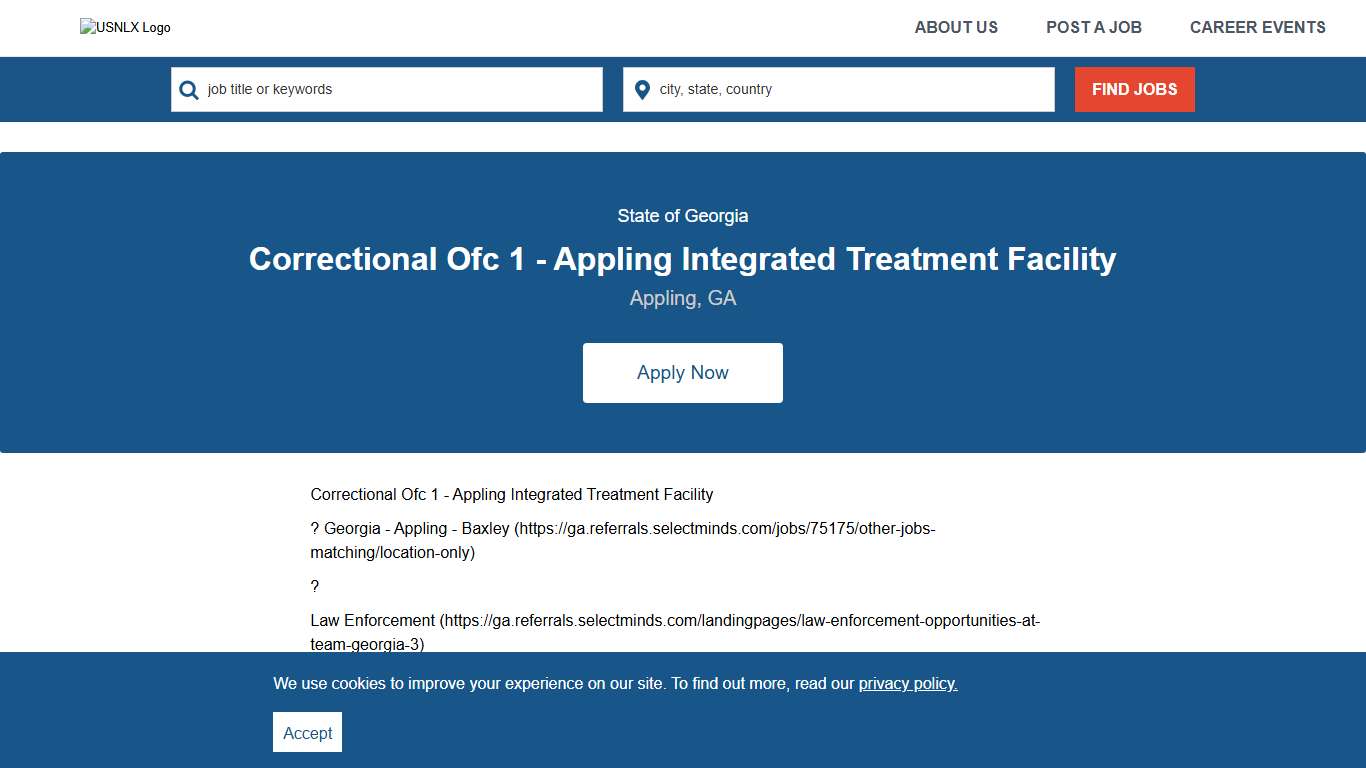1366x768 pixels.
Task: Click the search magnifier icon
Action: 188,89
